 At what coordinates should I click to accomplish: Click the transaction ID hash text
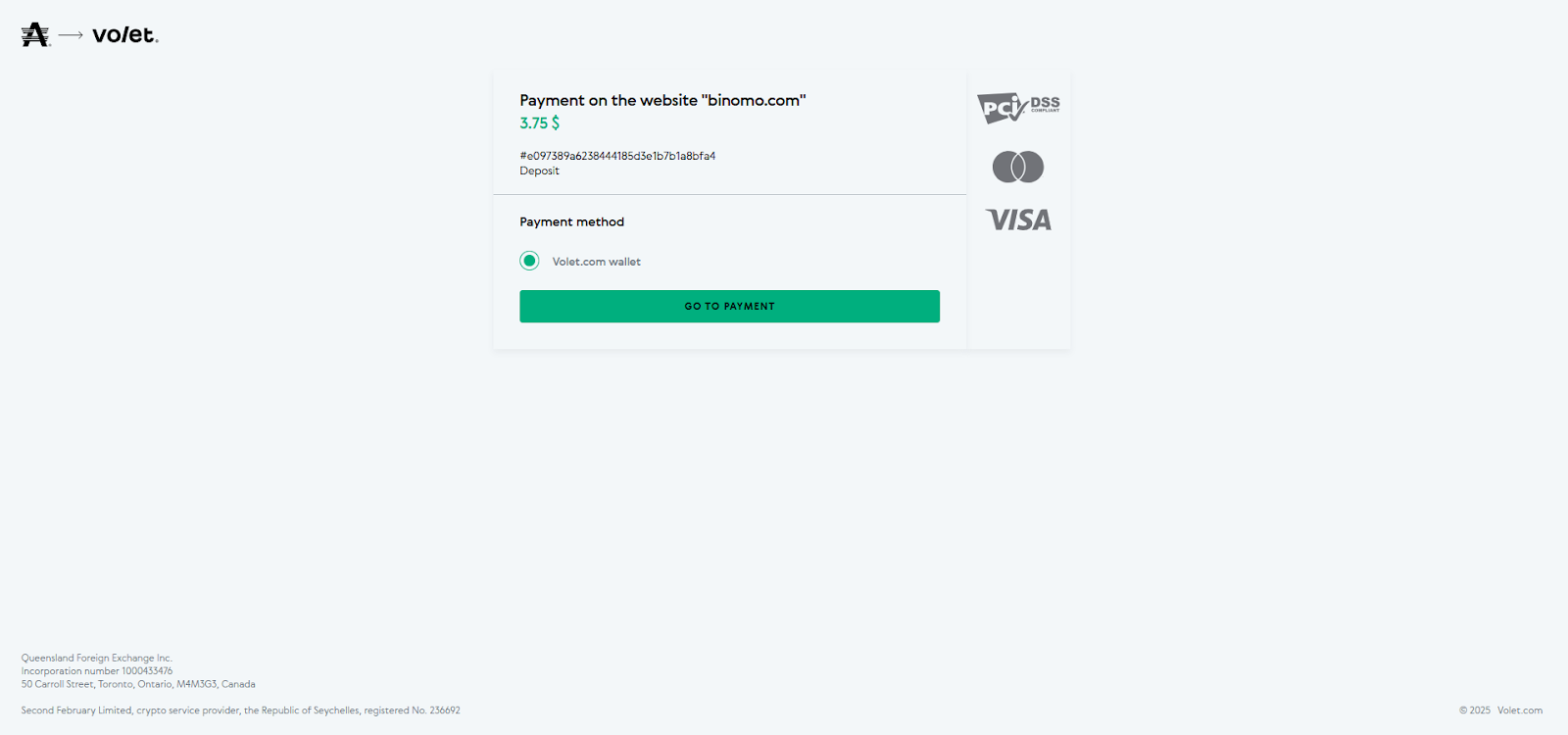(617, 156)
